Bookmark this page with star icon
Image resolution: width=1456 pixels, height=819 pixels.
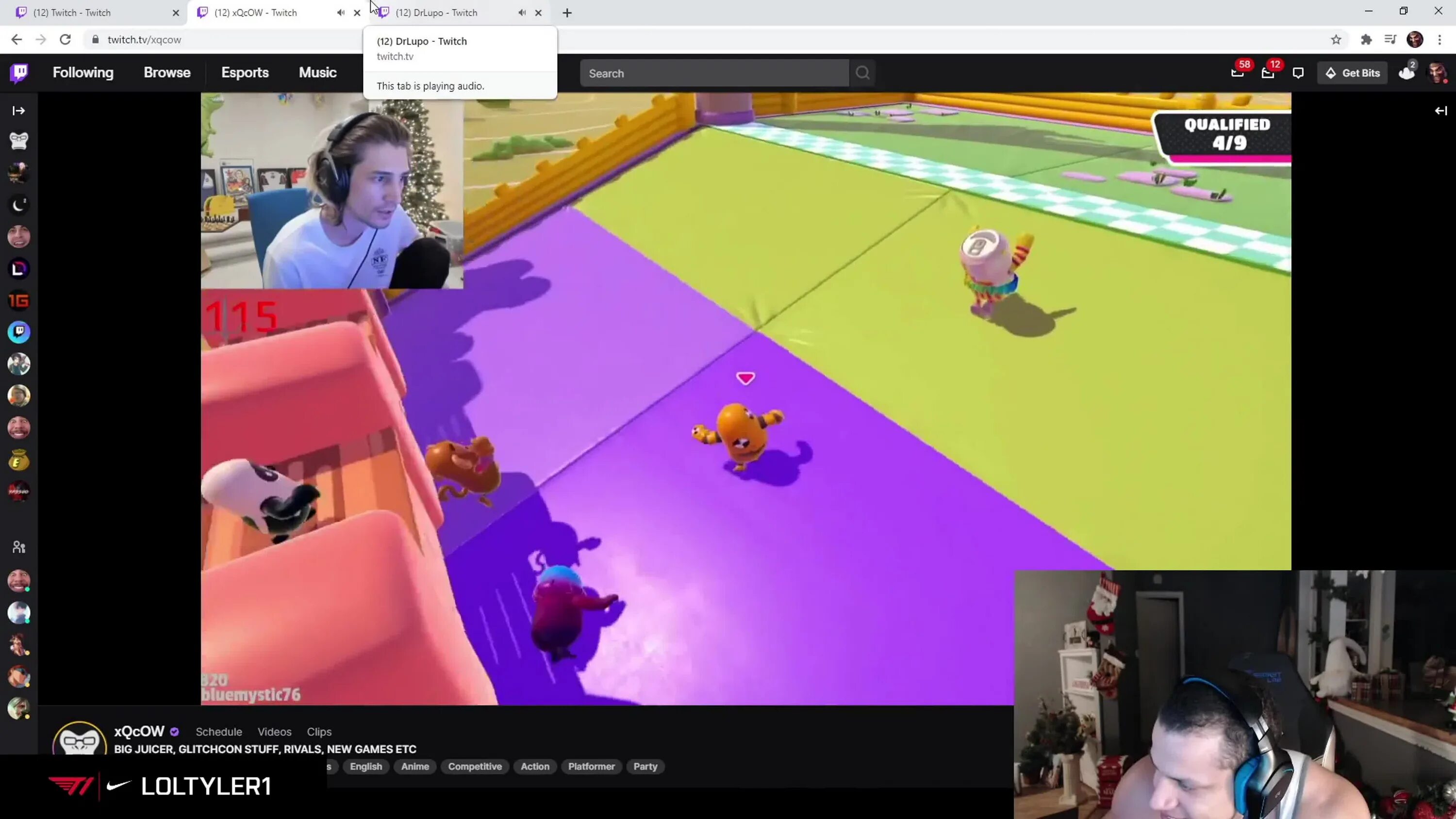tap(1336, 40)
